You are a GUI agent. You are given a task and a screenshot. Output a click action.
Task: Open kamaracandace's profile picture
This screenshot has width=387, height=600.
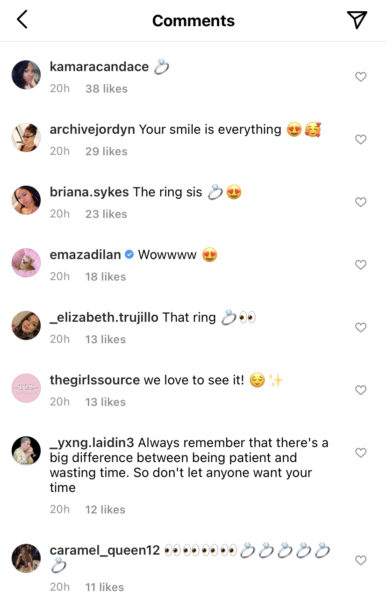point(26,75)
